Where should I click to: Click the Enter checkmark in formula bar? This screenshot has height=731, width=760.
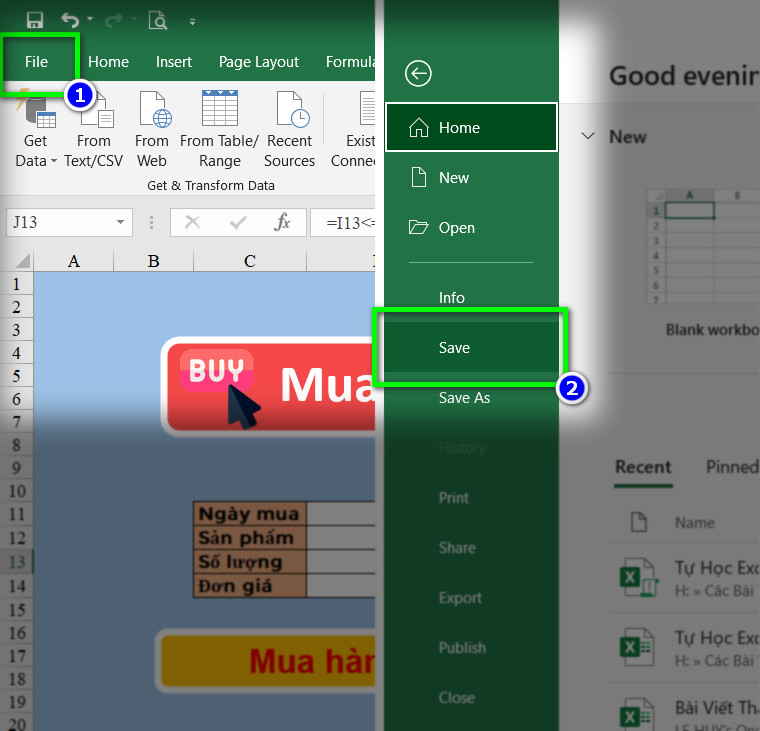click(x=238, y=222)
